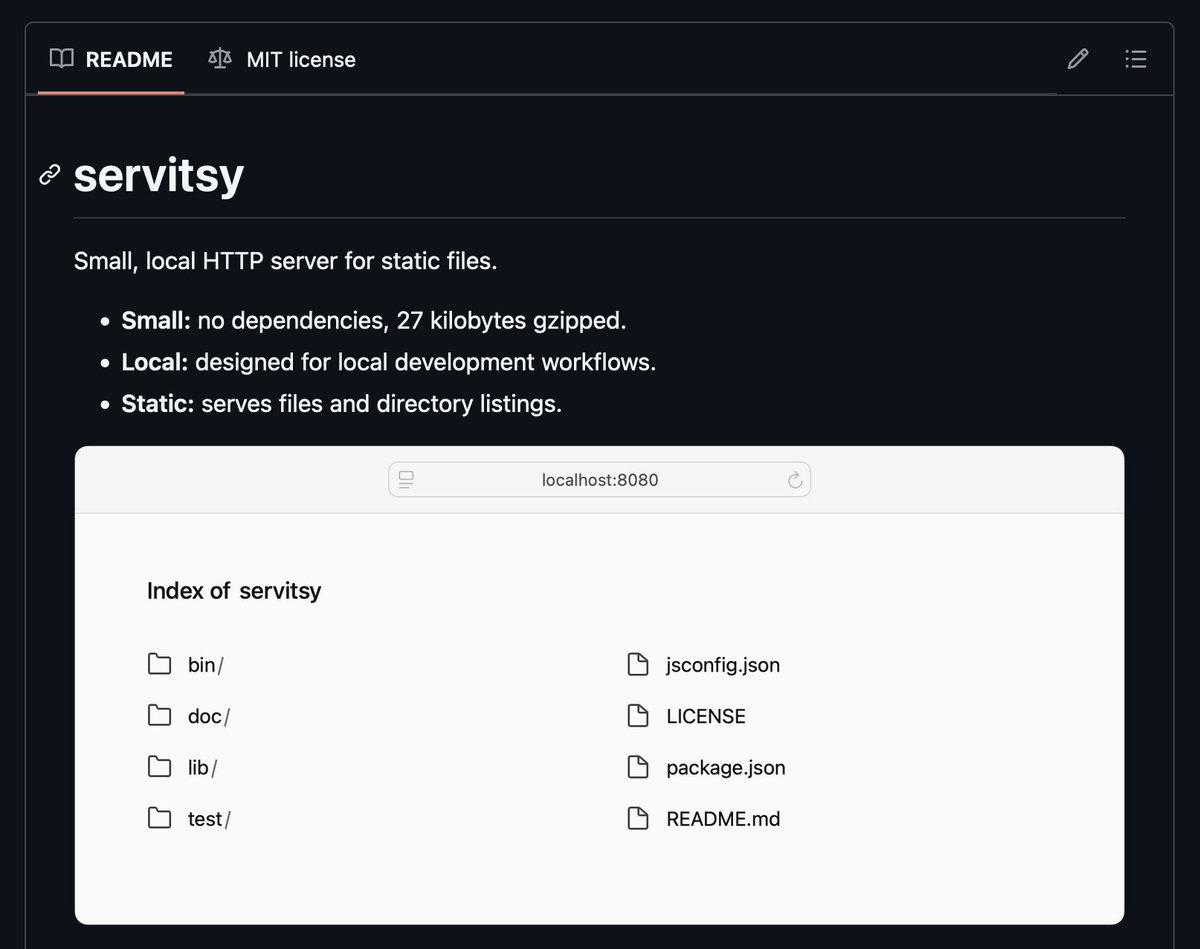Click the folder icon next to doc/
Screen dimensions: 1200x949
click(x=159, y=715)
